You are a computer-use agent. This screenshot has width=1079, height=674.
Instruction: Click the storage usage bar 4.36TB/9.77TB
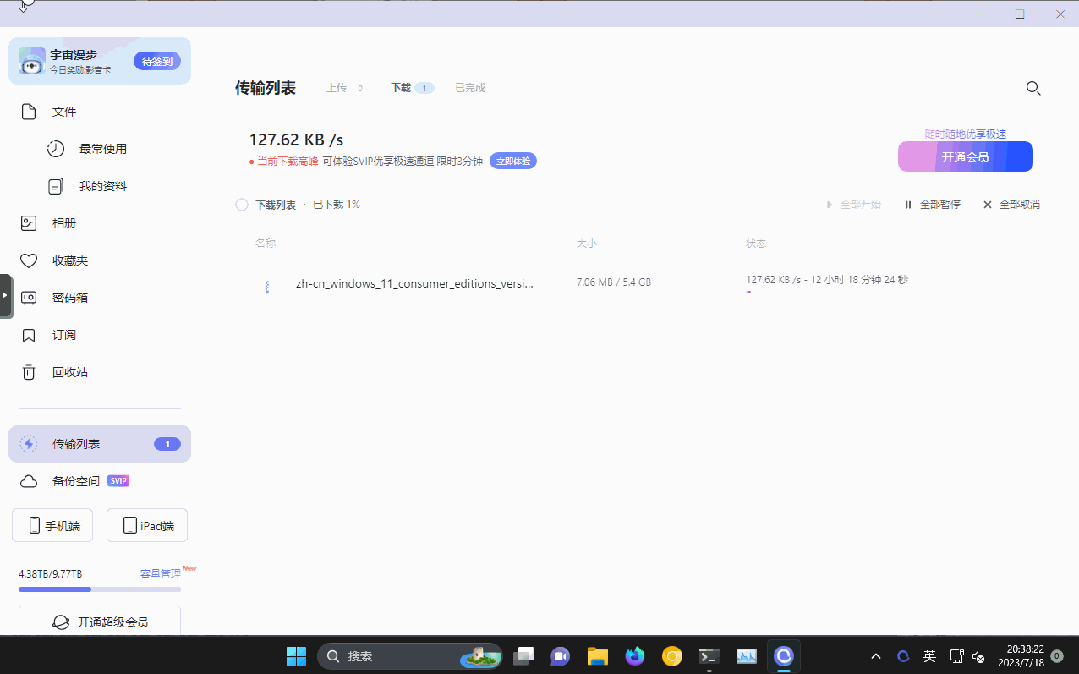click(x=100, y=589)
